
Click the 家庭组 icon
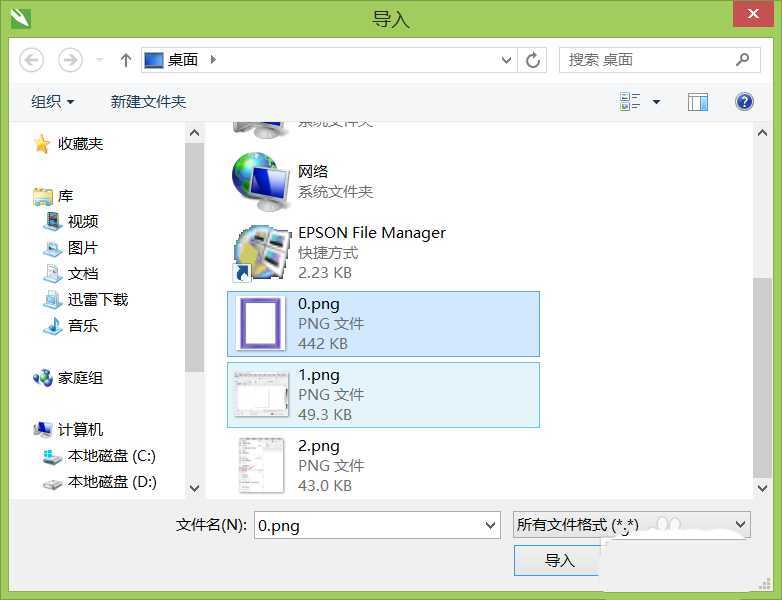pos(43,378)
